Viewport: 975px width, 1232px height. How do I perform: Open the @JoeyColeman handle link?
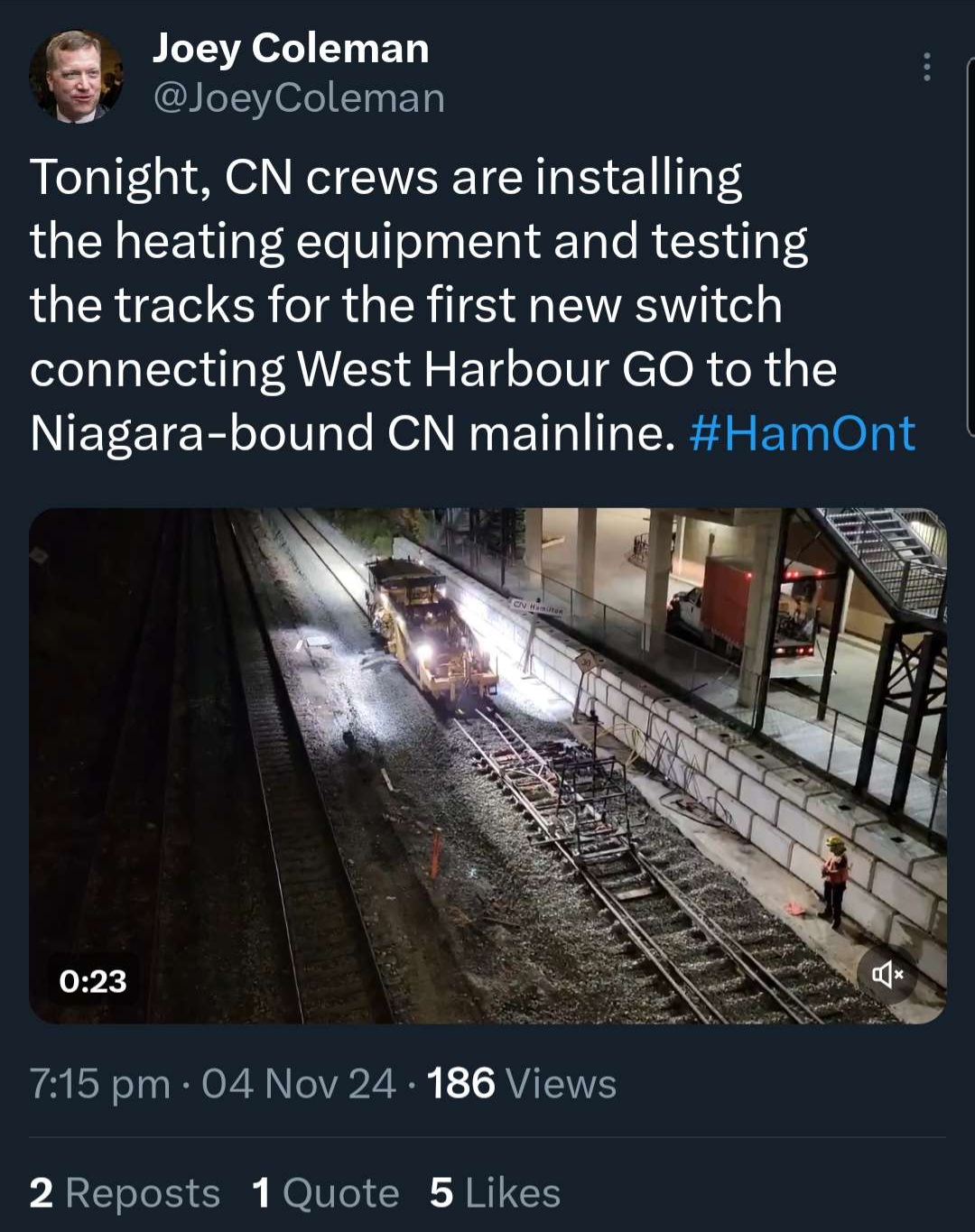299,97
